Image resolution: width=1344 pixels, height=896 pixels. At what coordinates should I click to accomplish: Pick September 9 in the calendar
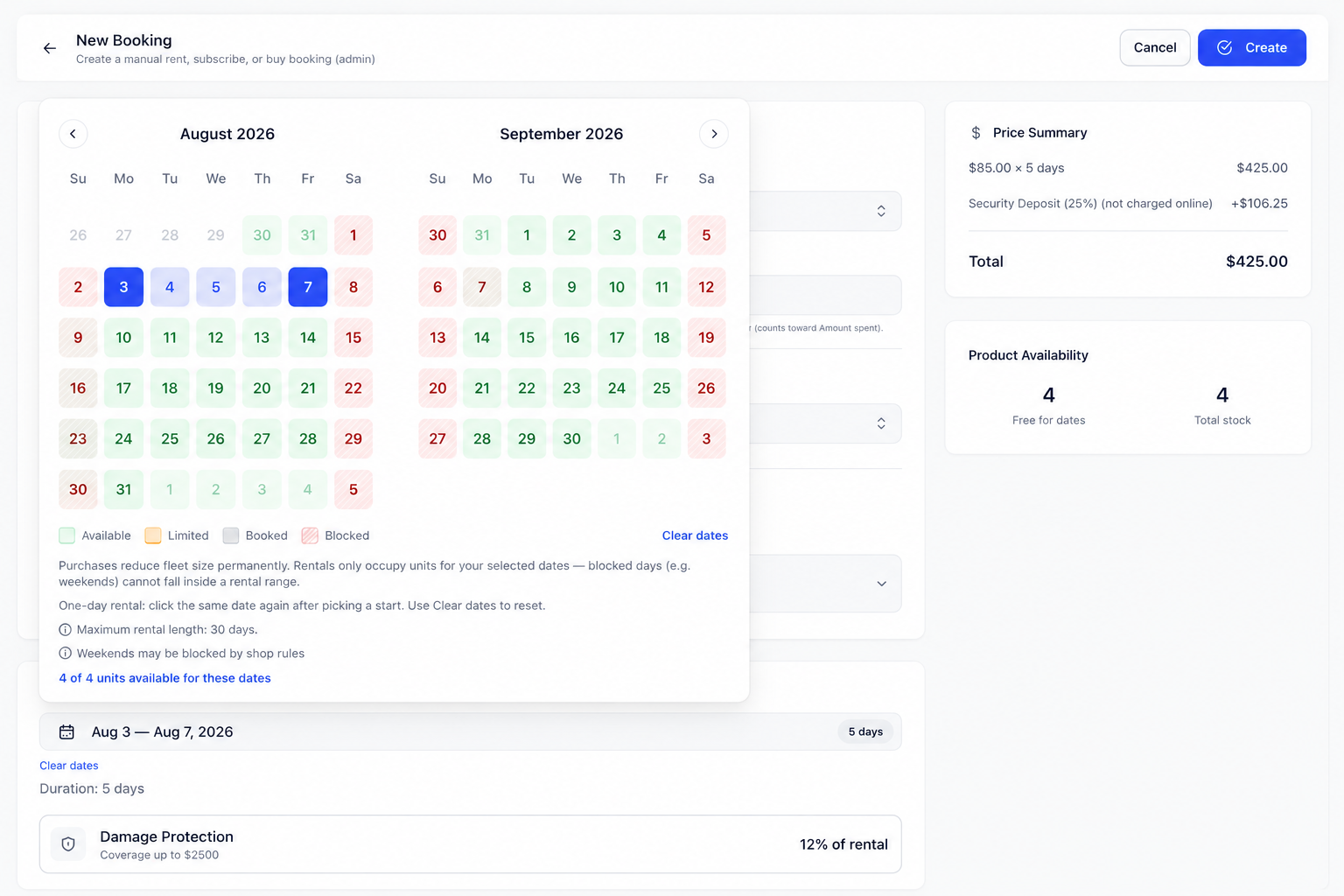click(x=571, y=287)
